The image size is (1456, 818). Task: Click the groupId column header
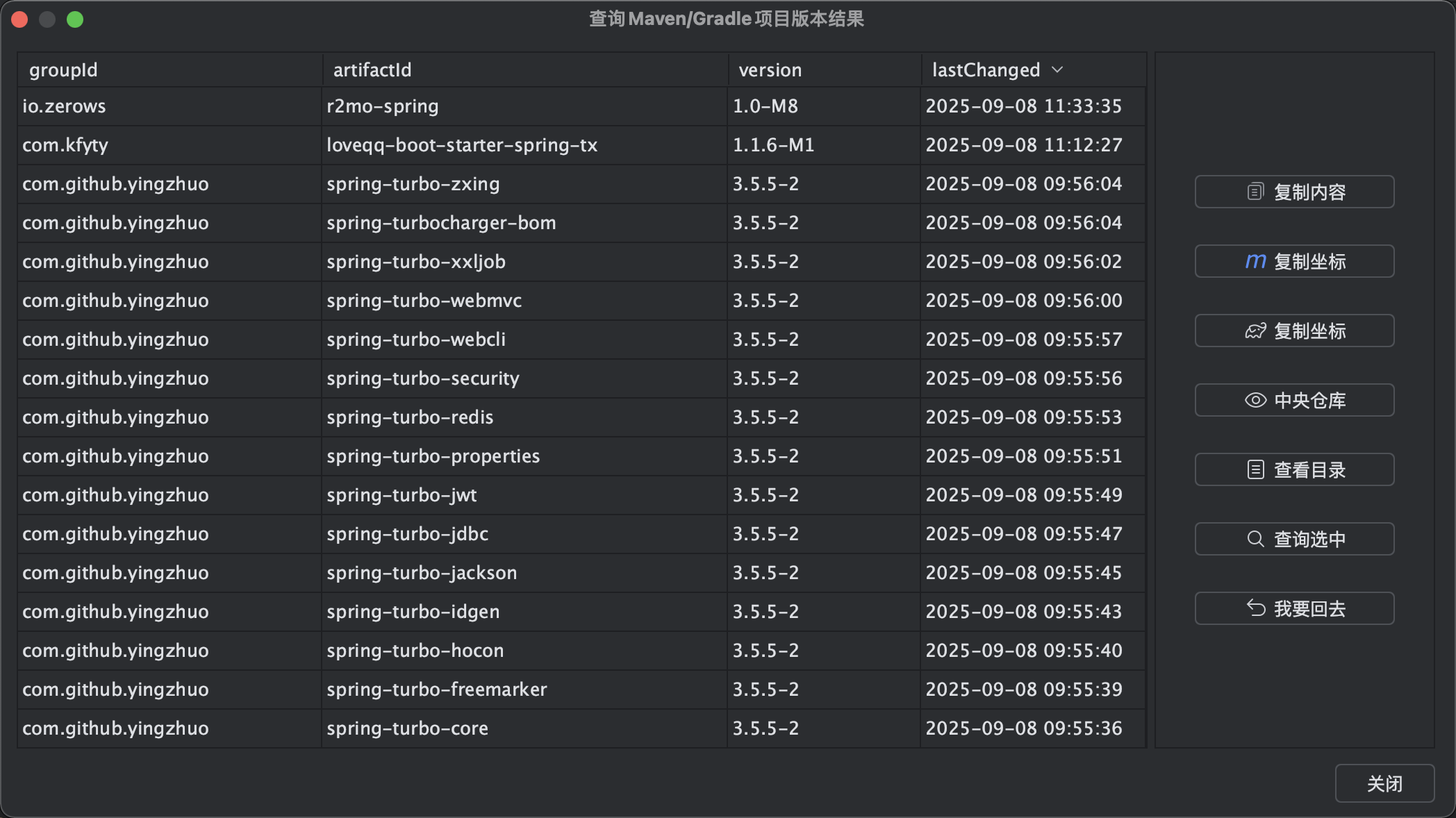click(x=63, y=69)
